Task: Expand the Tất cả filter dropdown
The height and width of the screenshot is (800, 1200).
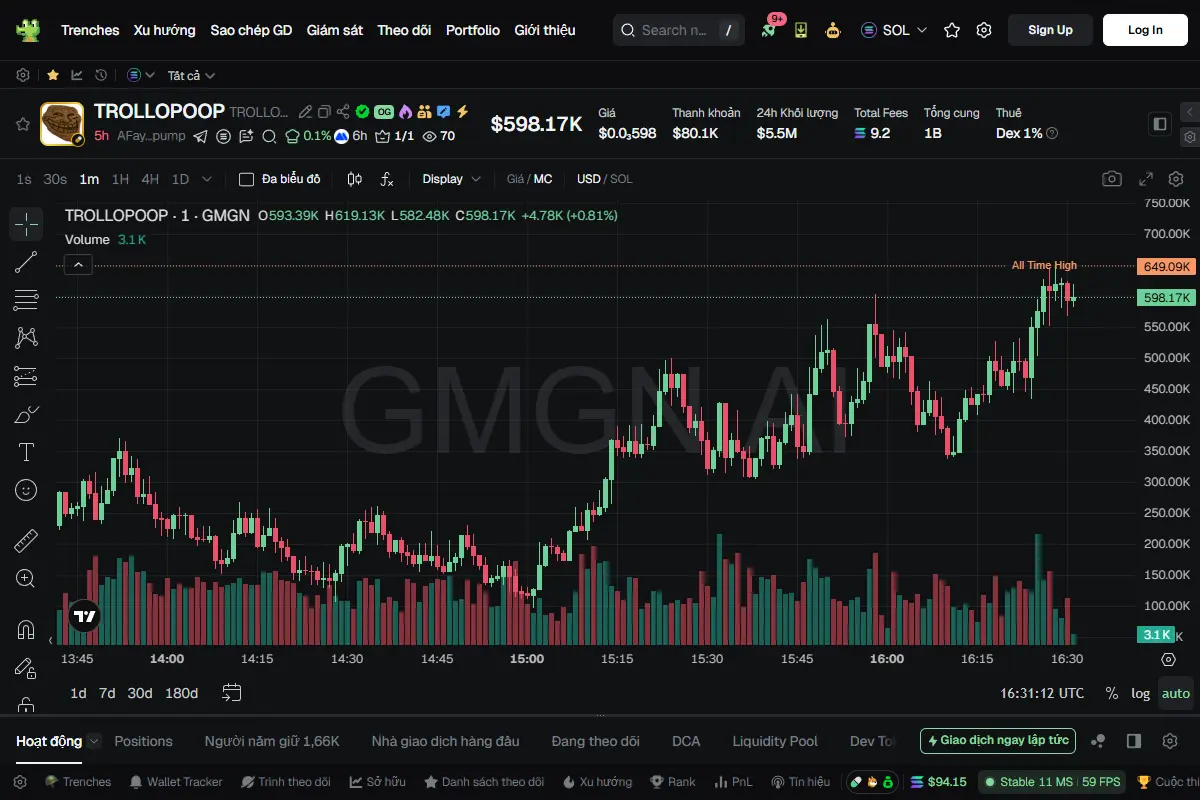Action: click(191, 75)
